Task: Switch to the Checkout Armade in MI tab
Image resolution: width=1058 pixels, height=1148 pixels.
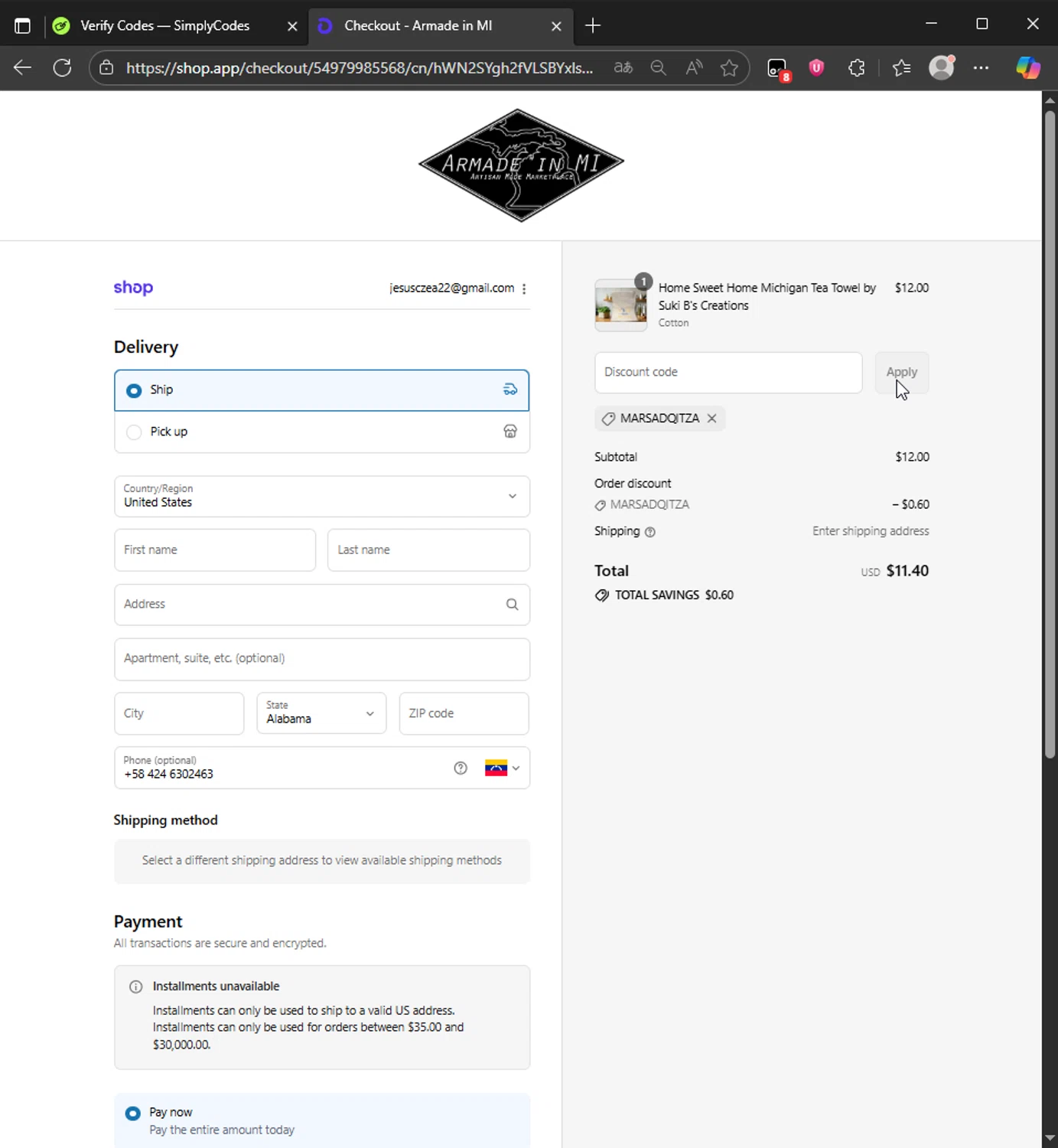Action: 440,26
